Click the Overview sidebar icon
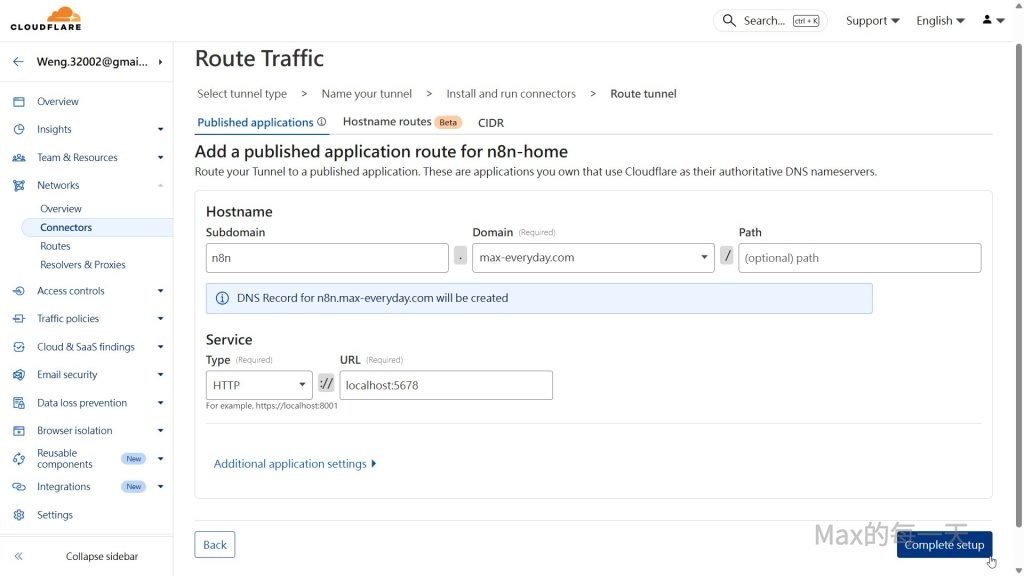The width and height of the screenshot is (1024, 576). point(18,102)
